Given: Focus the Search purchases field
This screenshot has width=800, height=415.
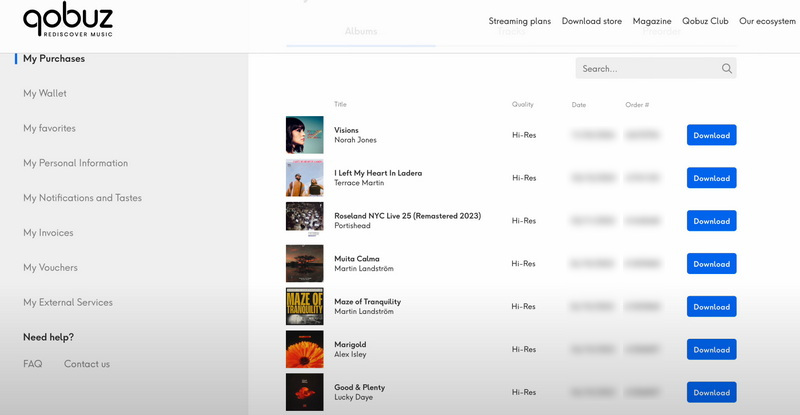Looking at the screenshot, I should (x=656, y=68).
